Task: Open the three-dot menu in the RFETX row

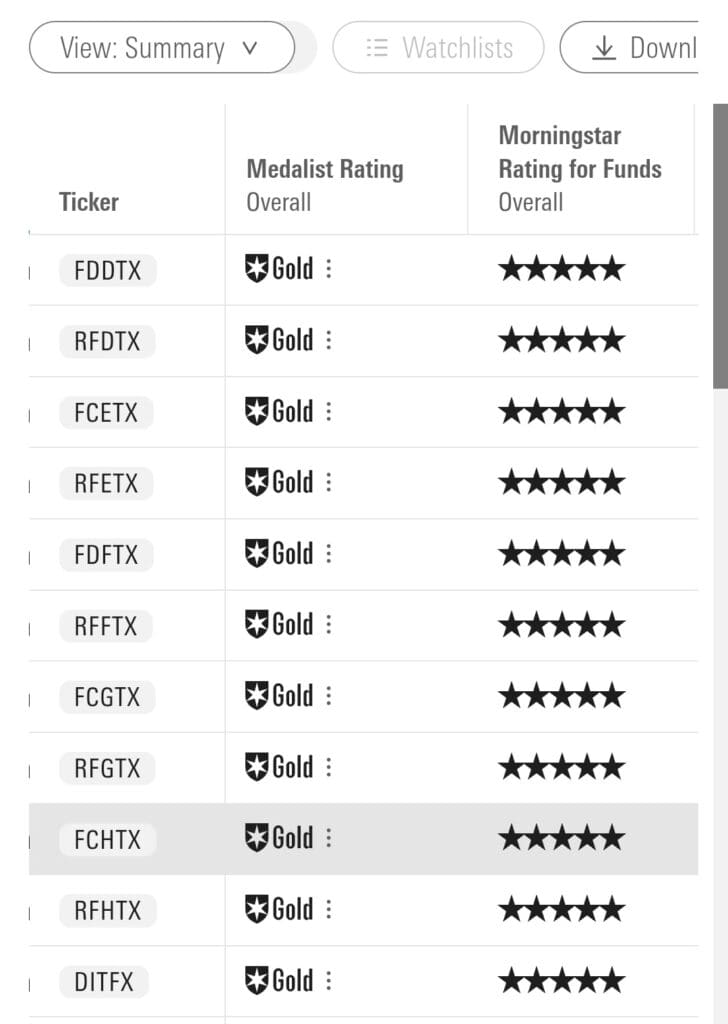Action: point(328,483)
